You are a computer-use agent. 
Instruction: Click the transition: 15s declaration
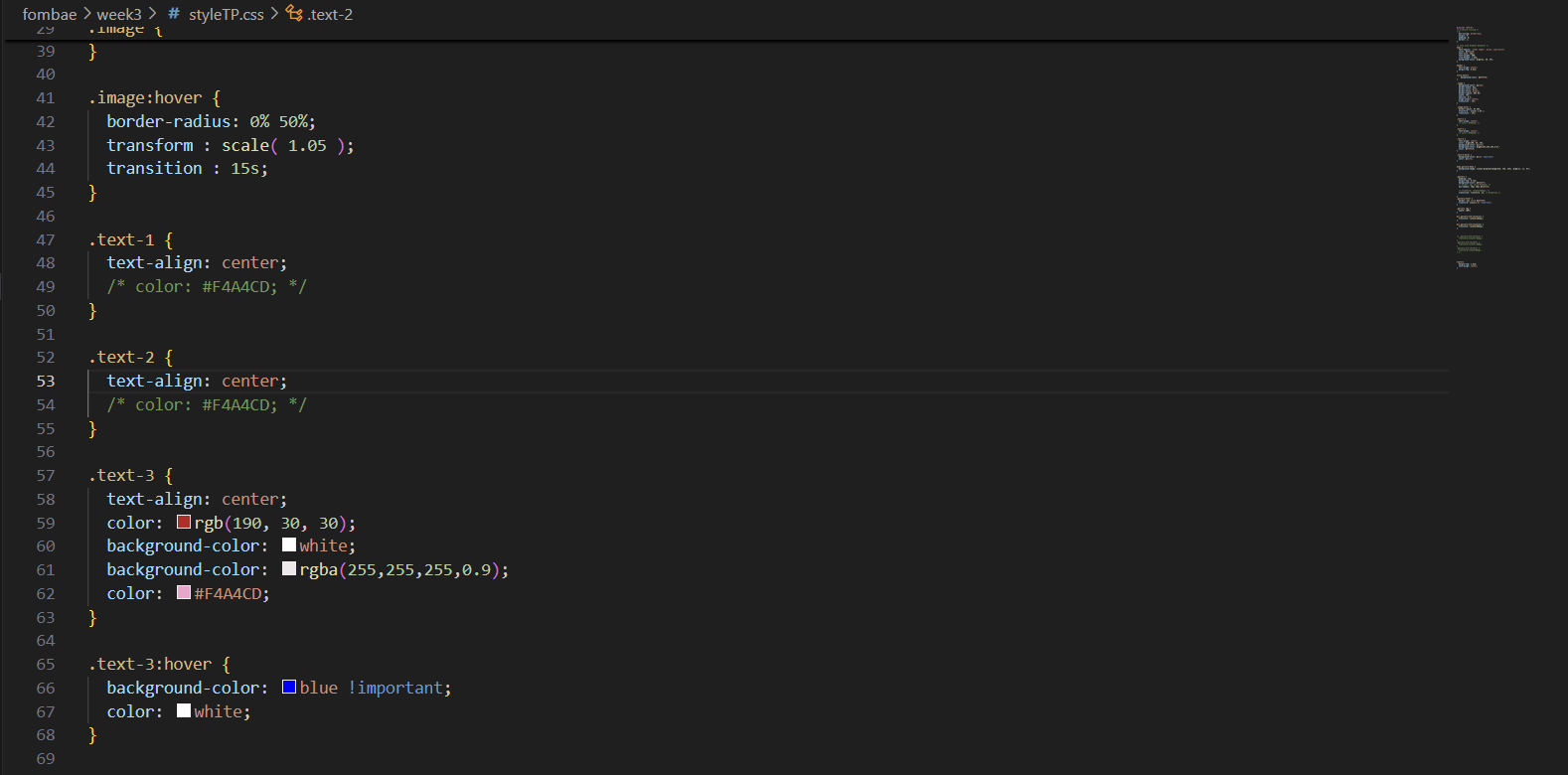(187, 169)
